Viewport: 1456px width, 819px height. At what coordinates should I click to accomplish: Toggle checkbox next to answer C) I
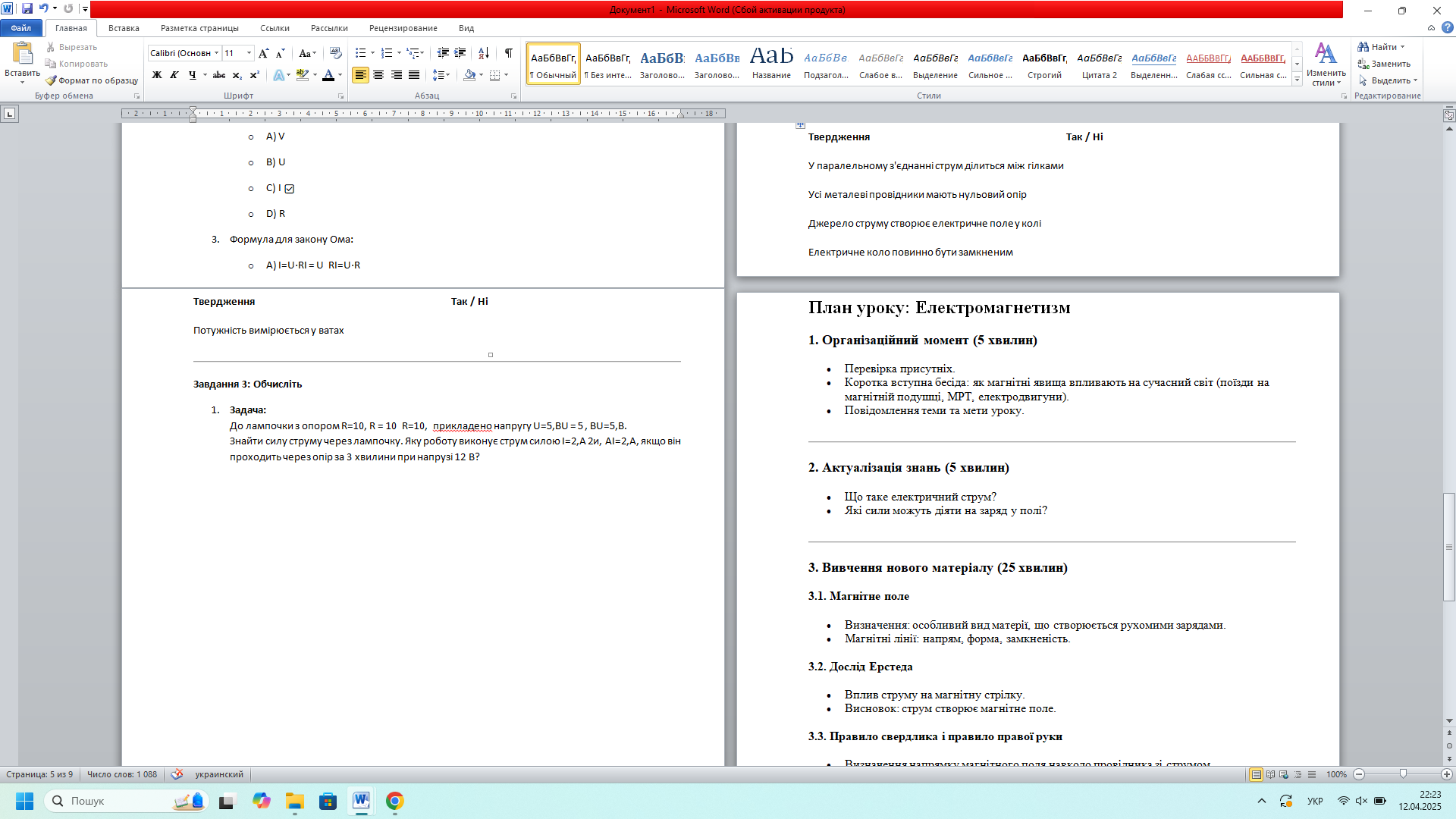(289, 189)
